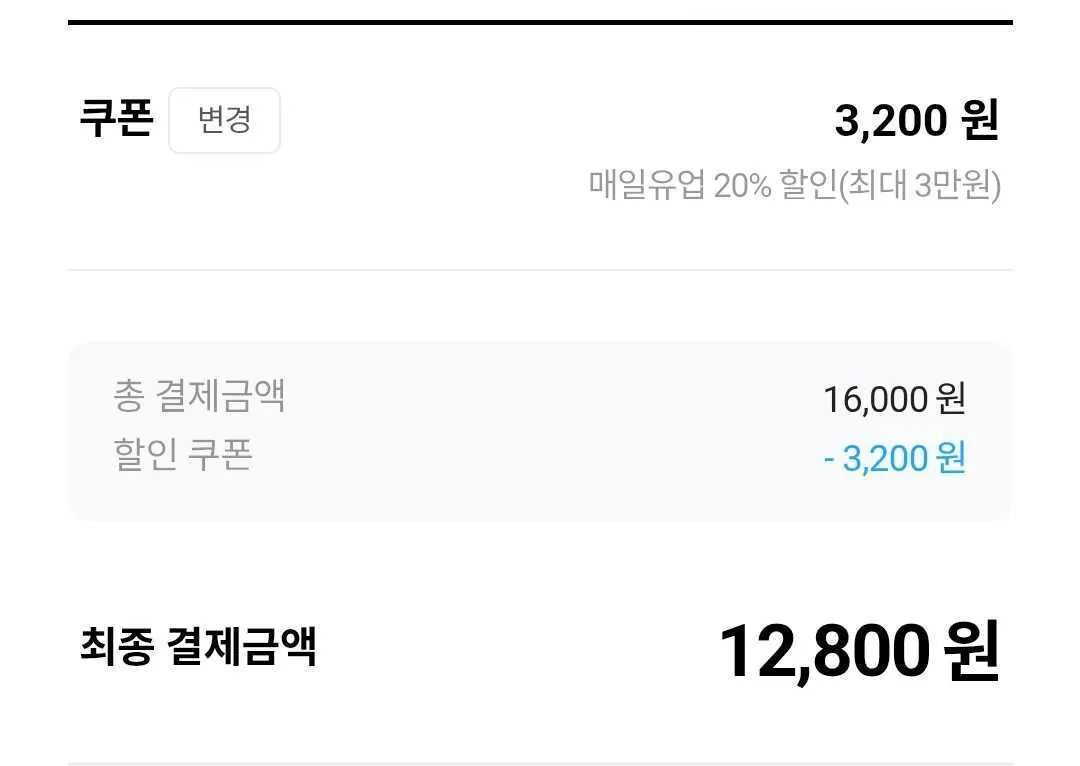Click the thin divider below the coupon section

(x=540, y=270)
